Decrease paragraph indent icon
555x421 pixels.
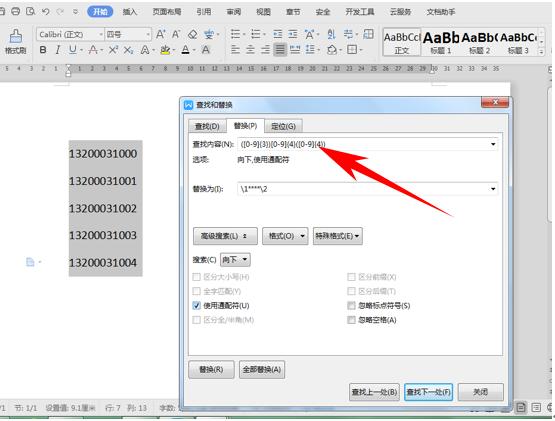[x=278, y=34]
